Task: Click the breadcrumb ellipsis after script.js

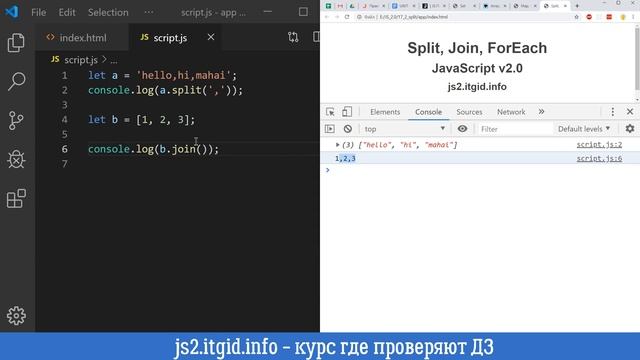Action: coord(113,60)
